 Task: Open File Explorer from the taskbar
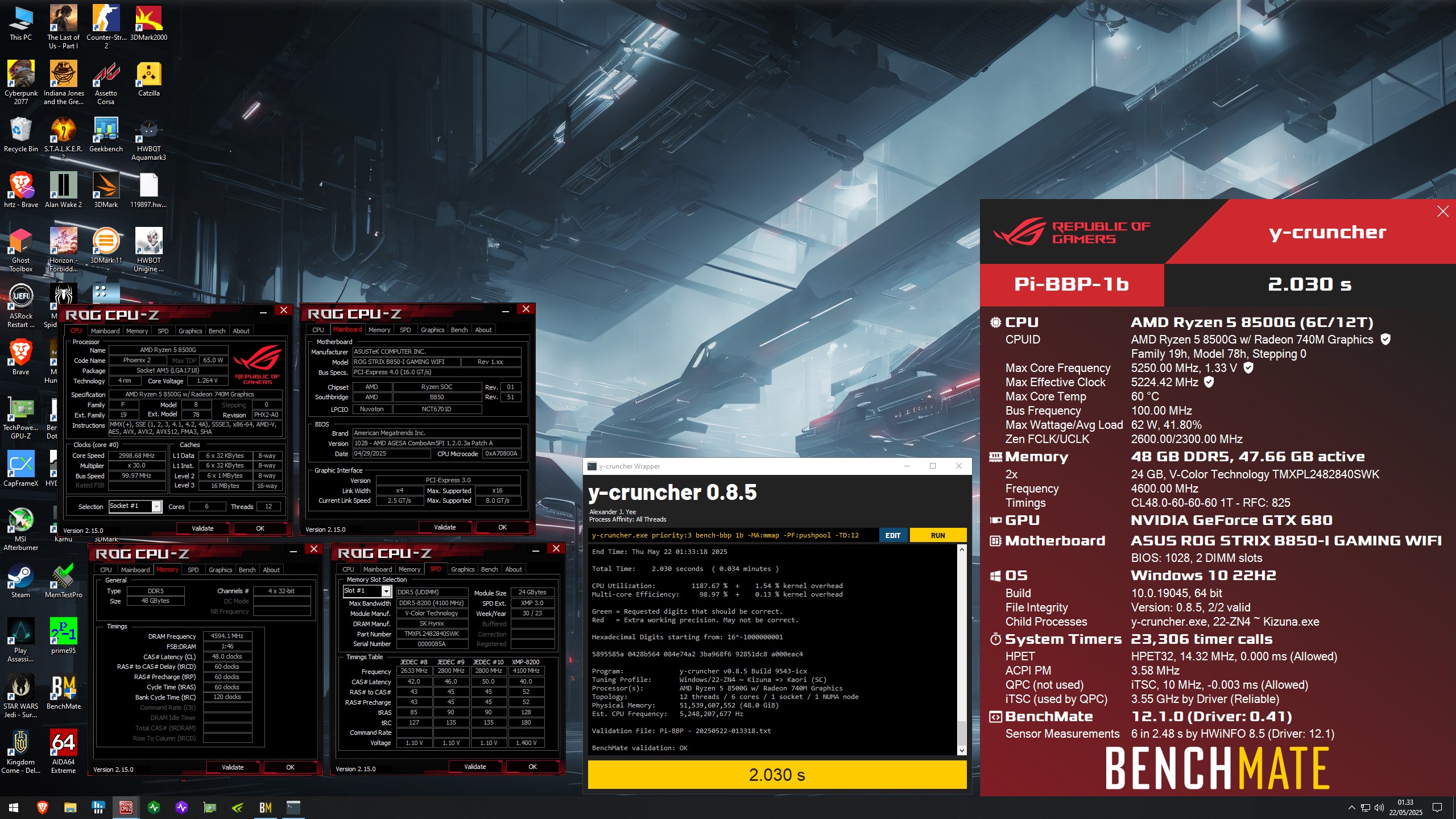(70, 807)
